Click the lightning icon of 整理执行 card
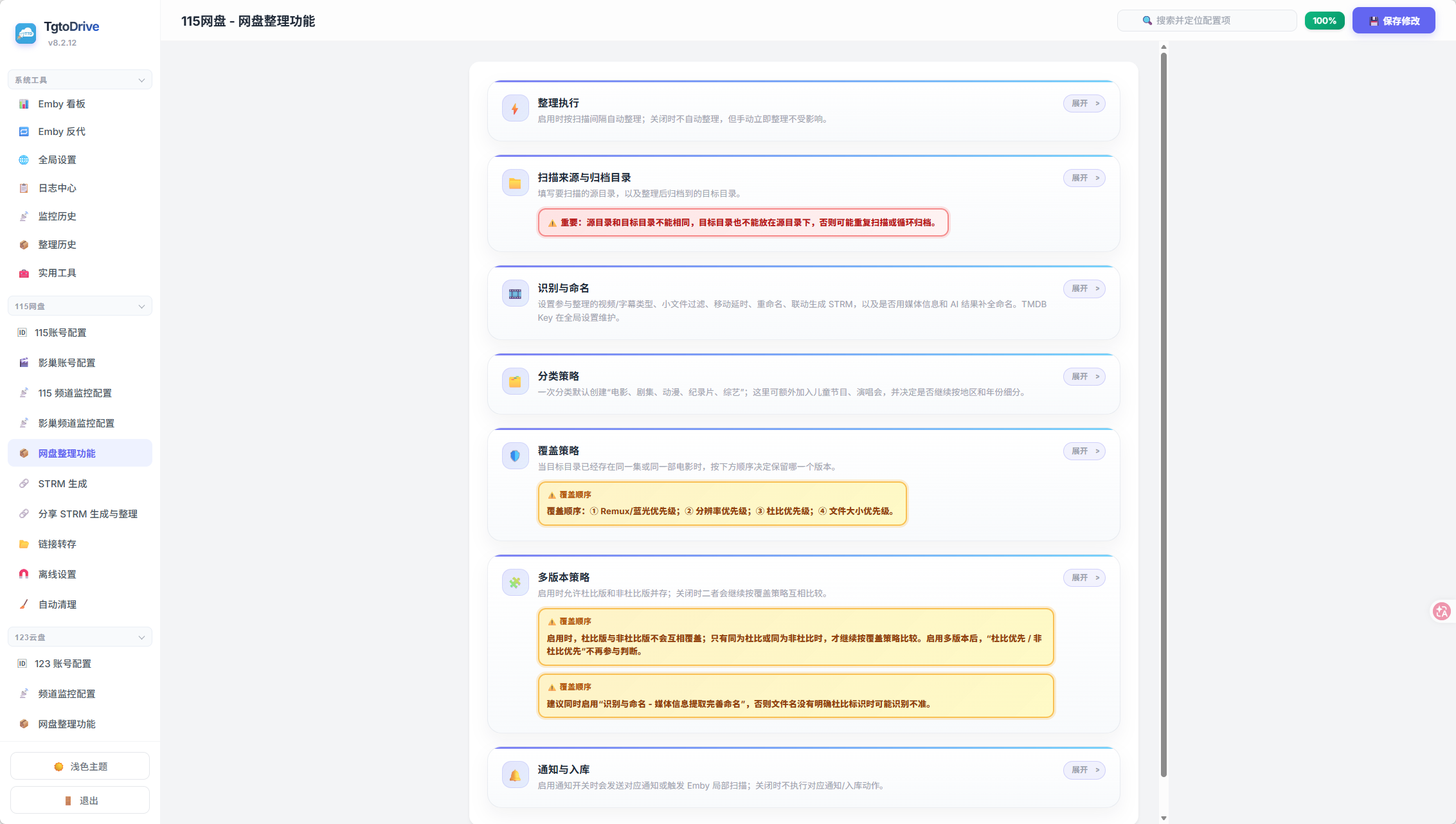The image size is (1456, 824). tap(515, 109)
